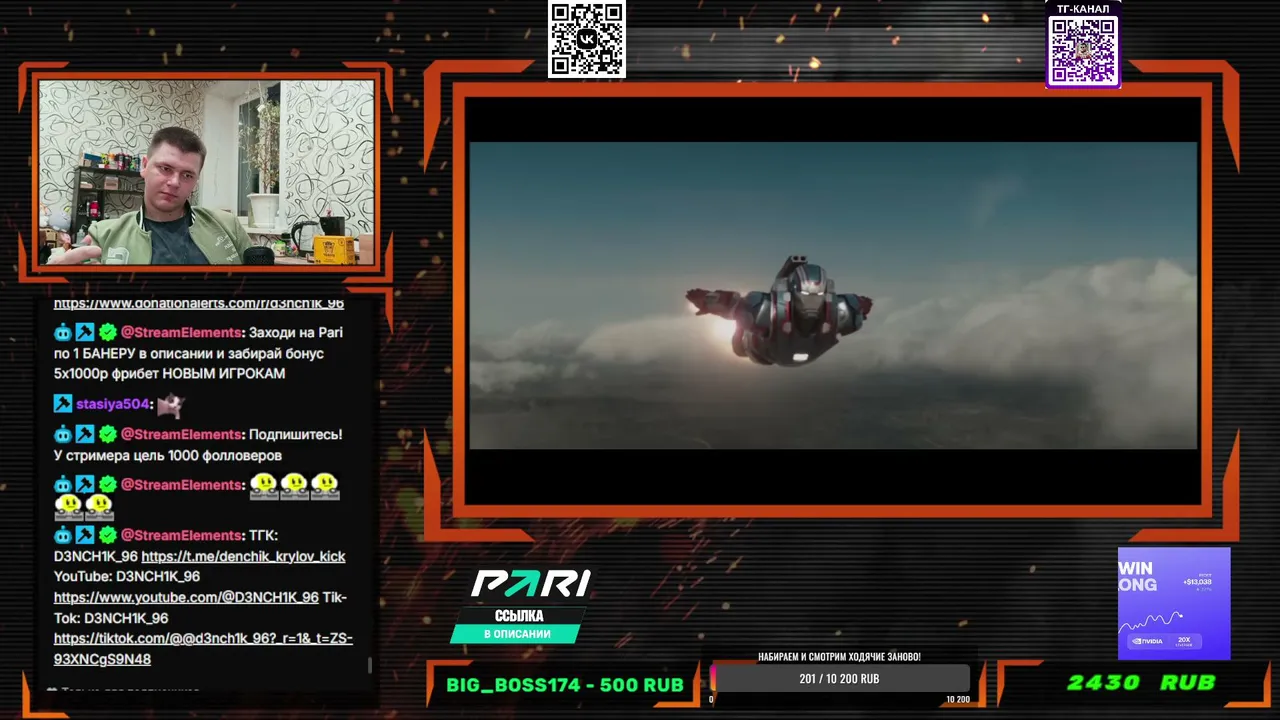
Task: Click the emote posted by stasiya504
Action: point(171,404)
